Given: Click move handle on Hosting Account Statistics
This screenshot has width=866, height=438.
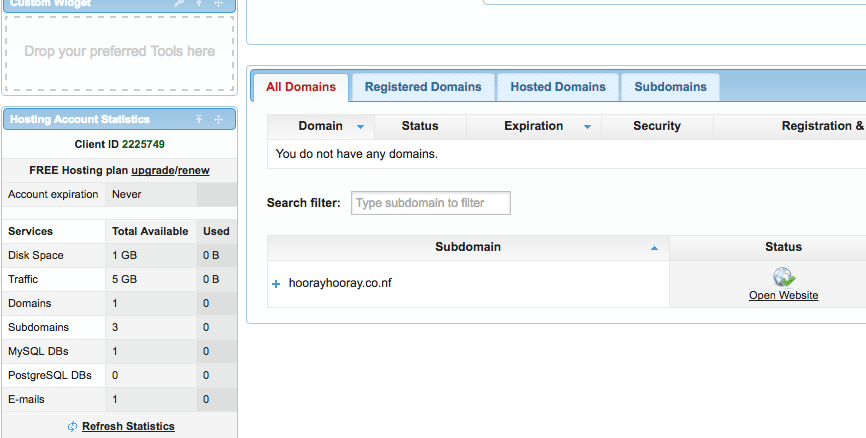Looking at the screenshot, I should point(219,119).
